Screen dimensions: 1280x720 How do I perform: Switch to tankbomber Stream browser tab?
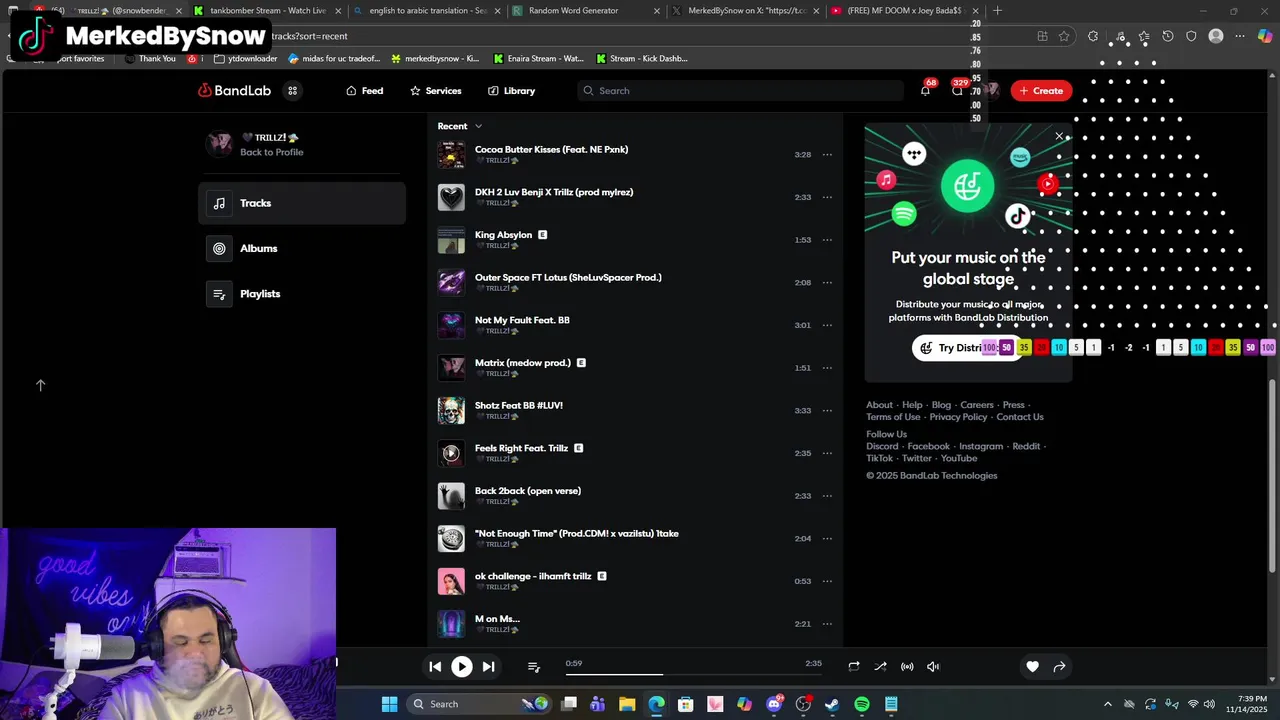[x=260, y=11]
